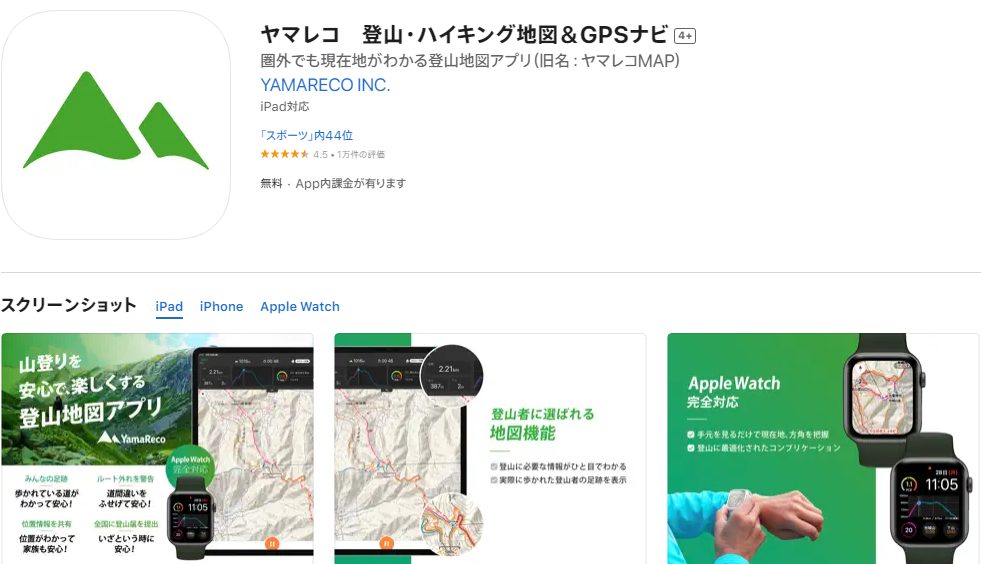Image resolution: width=981 pixels, height=564 pixels.
Task: Click the 4+ age rating badge
Action: pyautogui.click(x=685, y=36)
